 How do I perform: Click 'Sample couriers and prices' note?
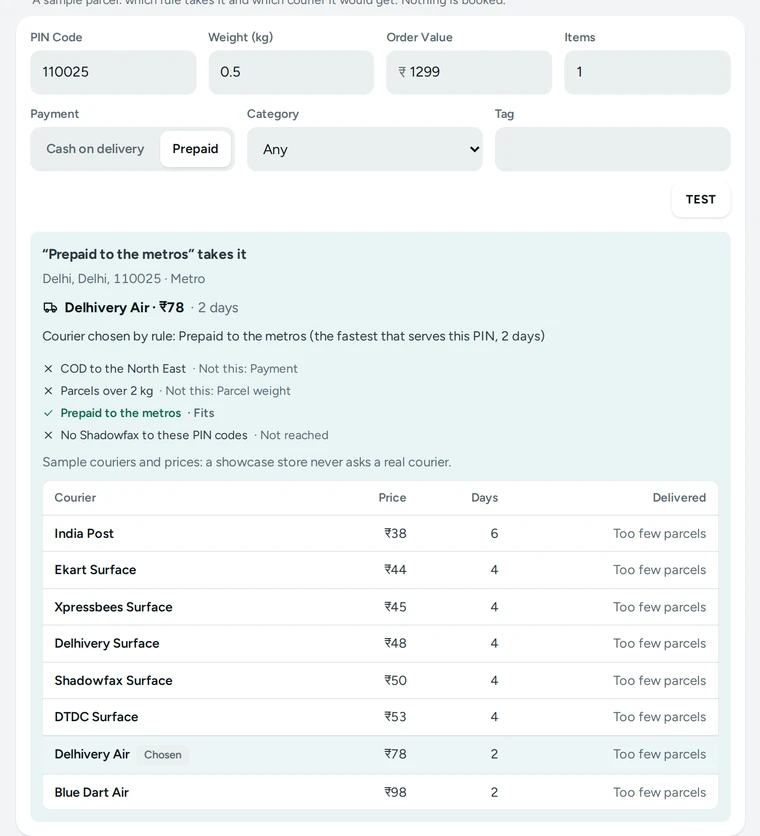pyautogui.click(x=246, y=462)
